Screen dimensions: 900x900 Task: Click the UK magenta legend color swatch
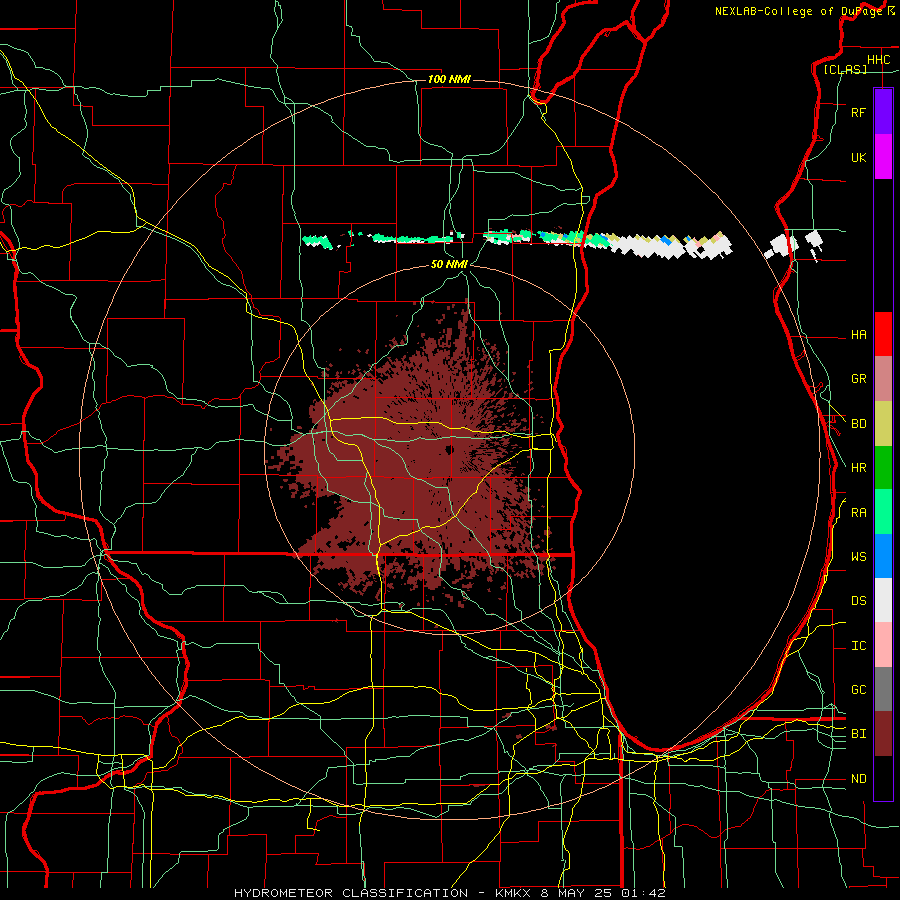click(x=883, y=157)
